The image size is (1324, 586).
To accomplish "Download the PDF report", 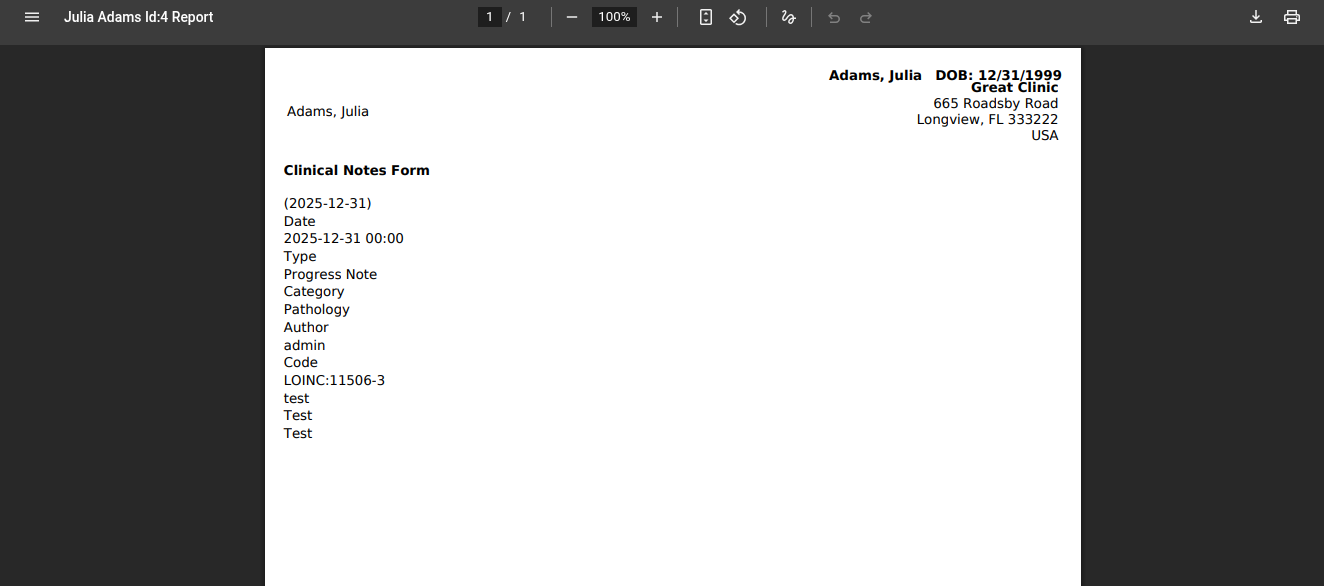I will tap(1256, 17).
